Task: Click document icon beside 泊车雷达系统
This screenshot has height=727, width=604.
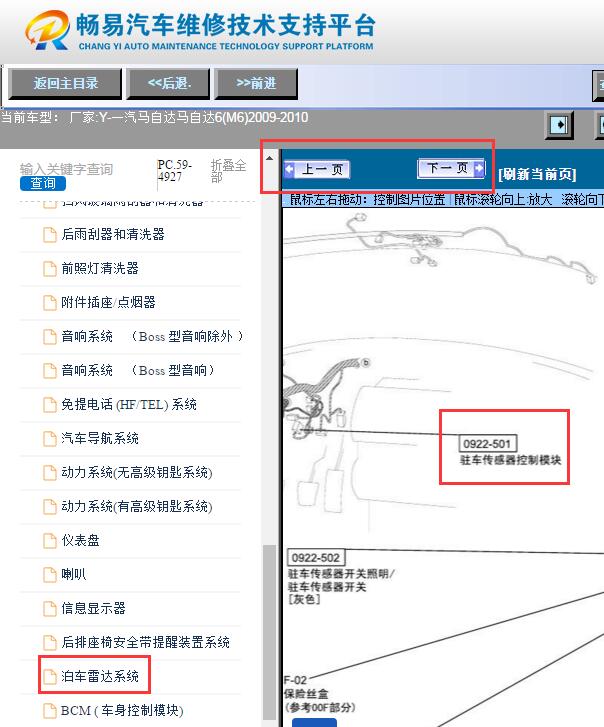Action: click(50, 677)
